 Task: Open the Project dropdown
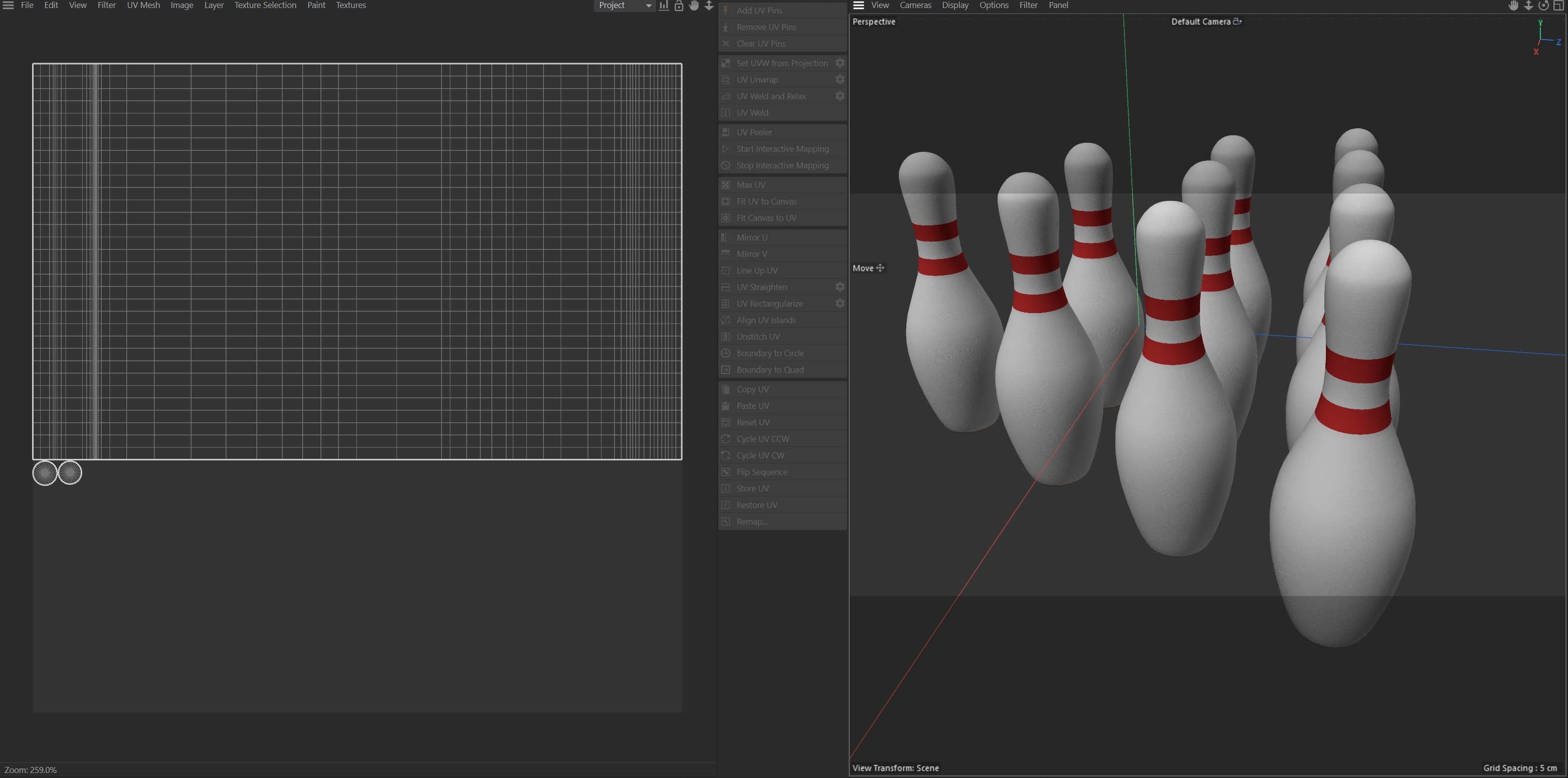(624, 6)
